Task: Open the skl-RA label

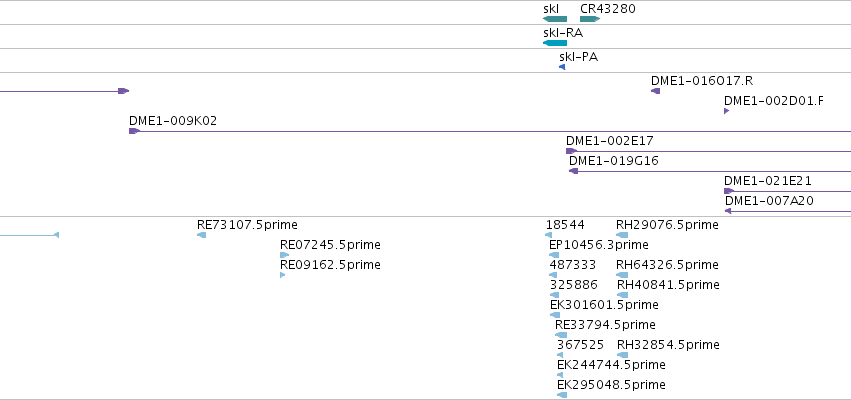Action: click(563, 33)
